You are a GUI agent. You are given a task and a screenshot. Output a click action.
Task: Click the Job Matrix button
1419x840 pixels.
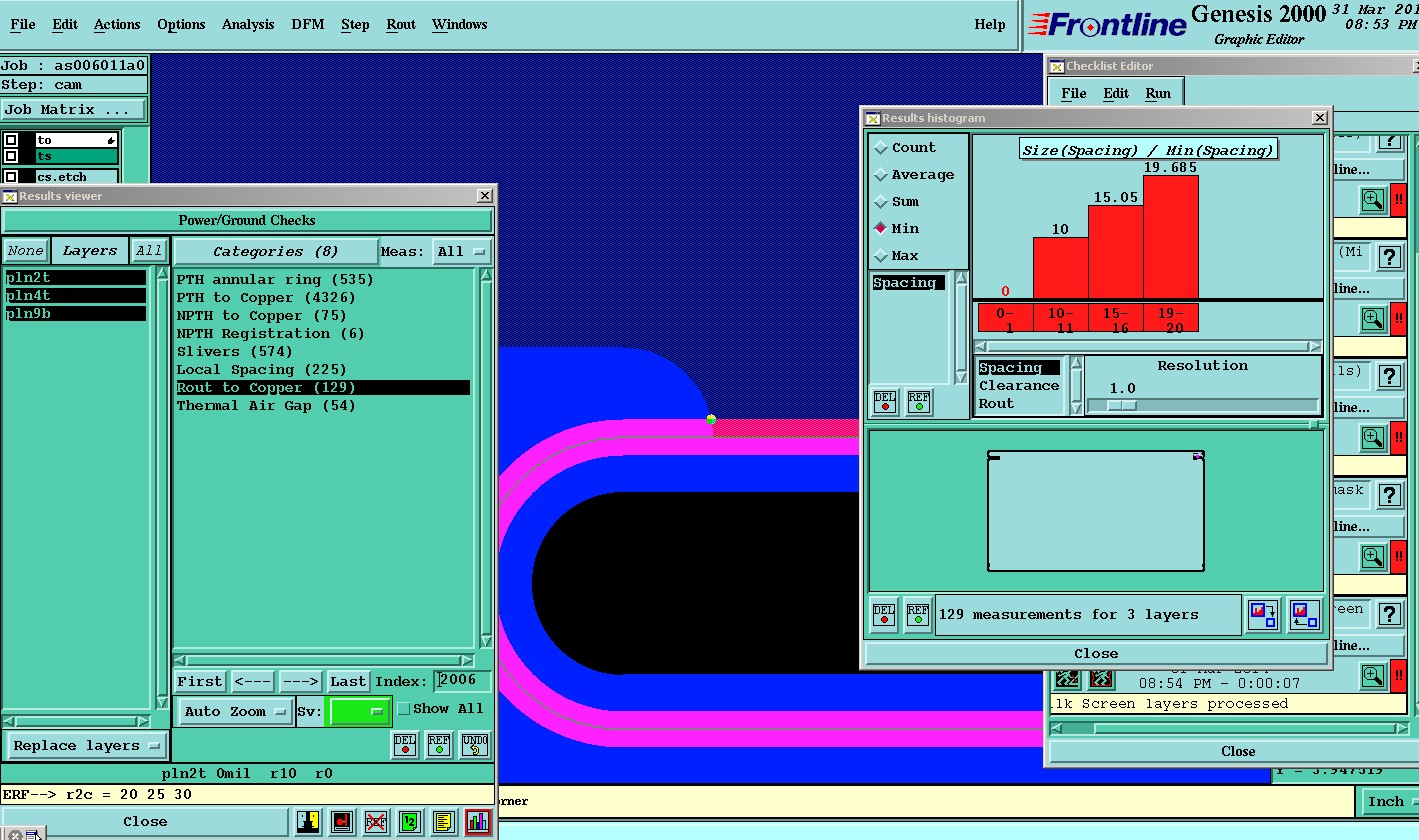73,110
